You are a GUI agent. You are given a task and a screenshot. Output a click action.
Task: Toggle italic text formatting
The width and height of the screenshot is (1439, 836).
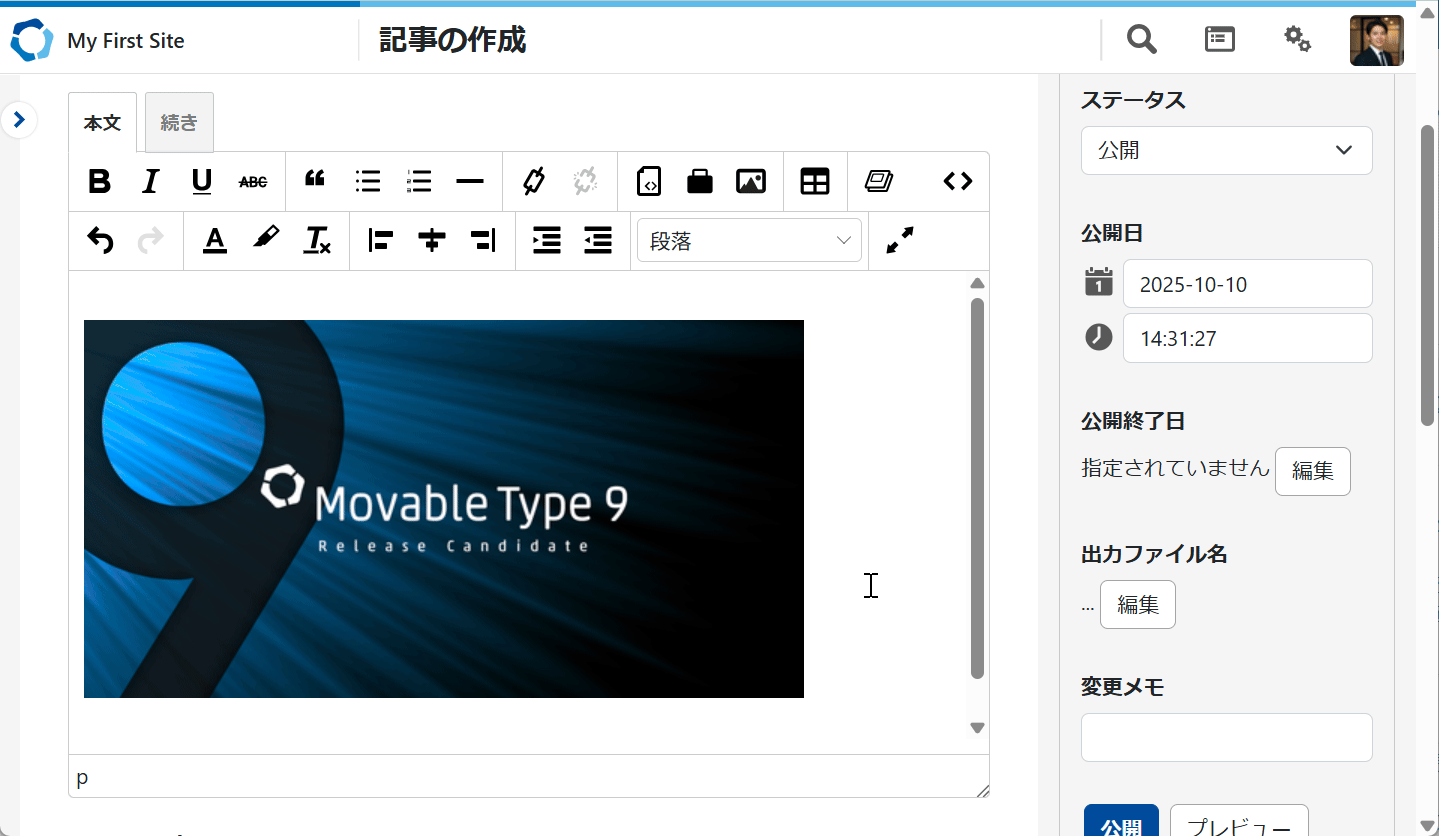pos(150,181)
